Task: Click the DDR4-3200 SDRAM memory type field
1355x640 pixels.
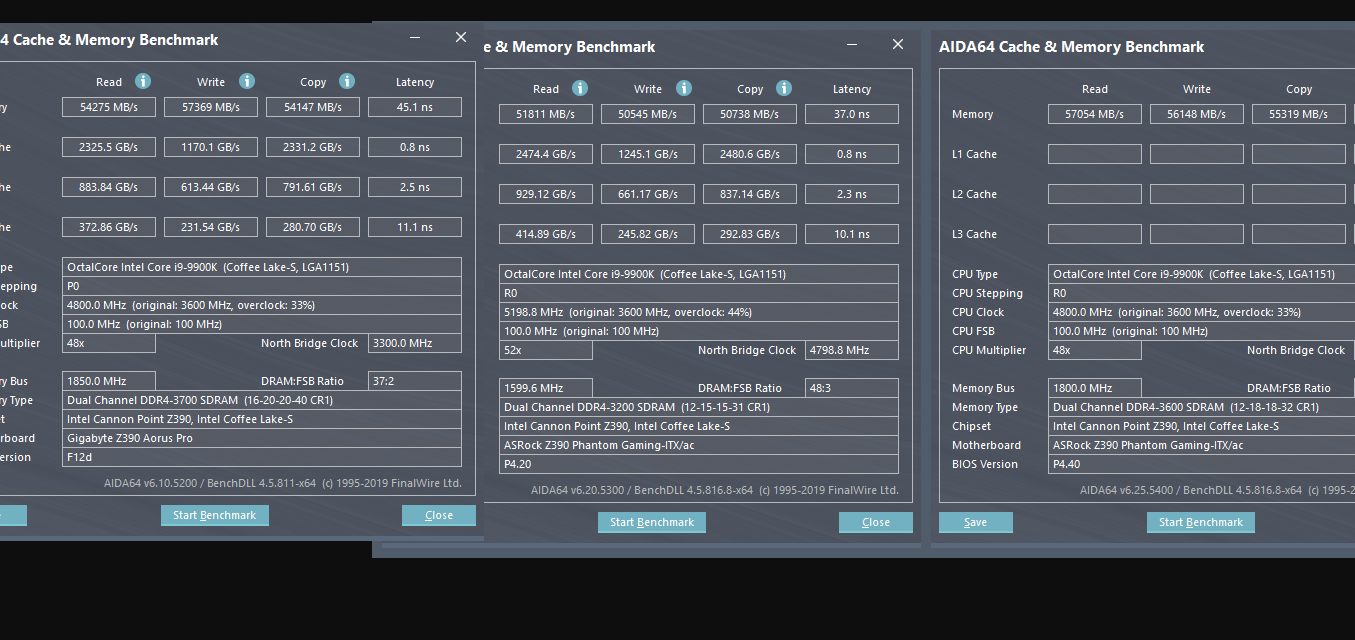Action: 699,407
